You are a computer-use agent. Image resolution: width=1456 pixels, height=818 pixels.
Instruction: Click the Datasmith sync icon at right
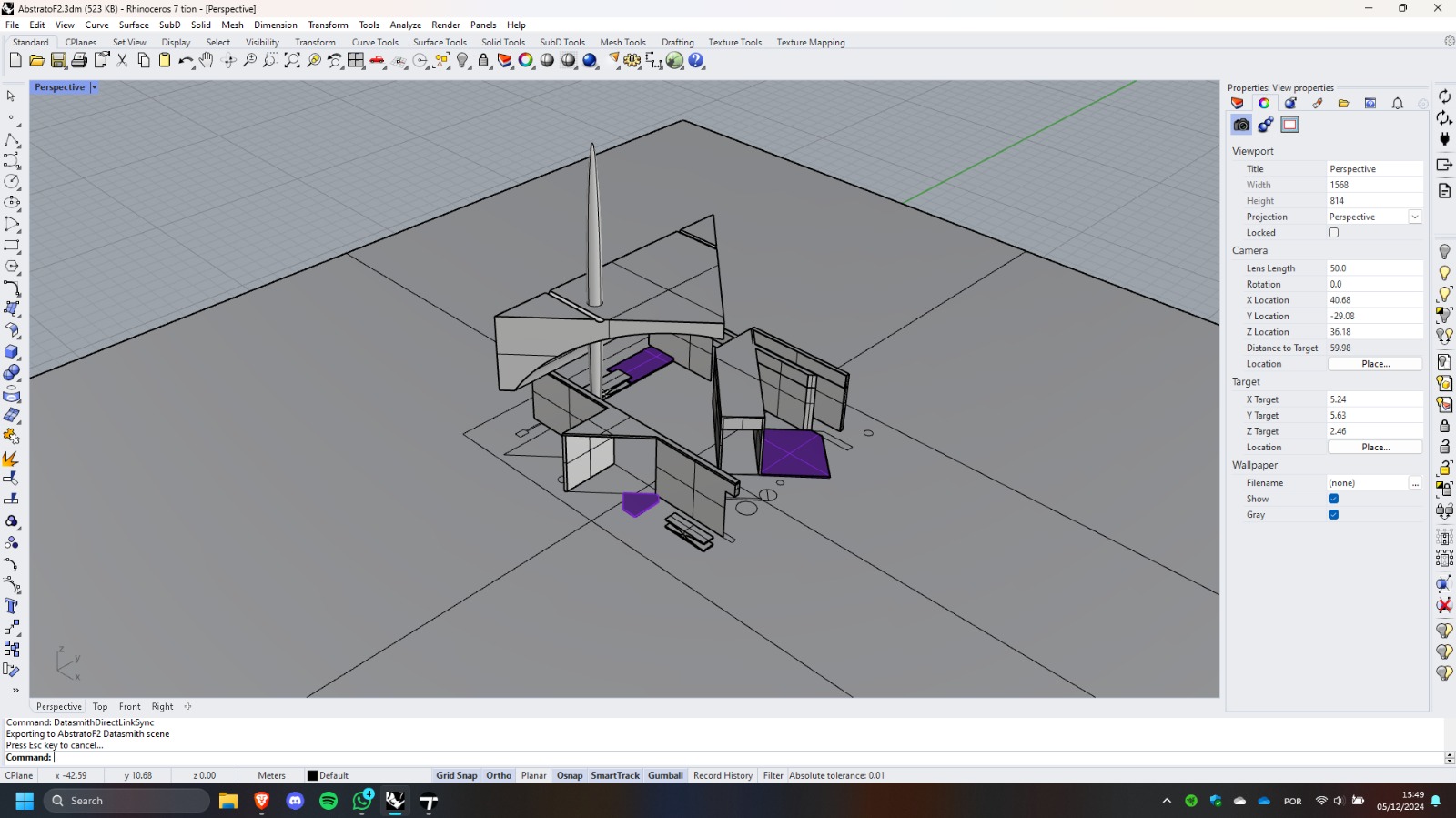1444,96
